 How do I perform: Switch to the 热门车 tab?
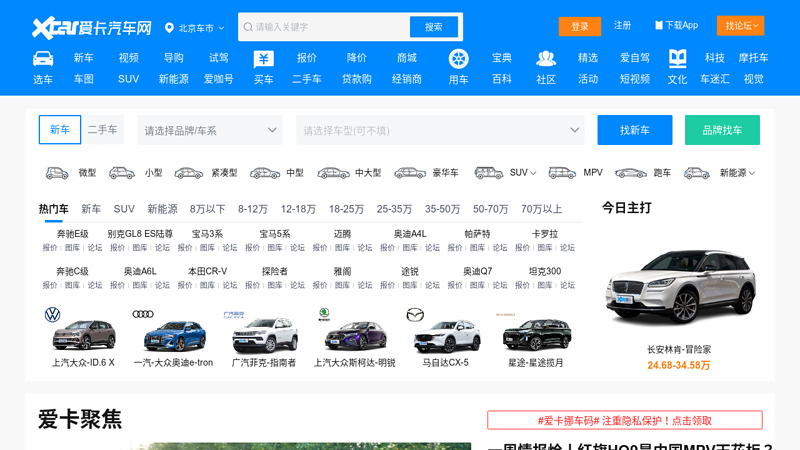pyautogui.click(x=54, y=209)
